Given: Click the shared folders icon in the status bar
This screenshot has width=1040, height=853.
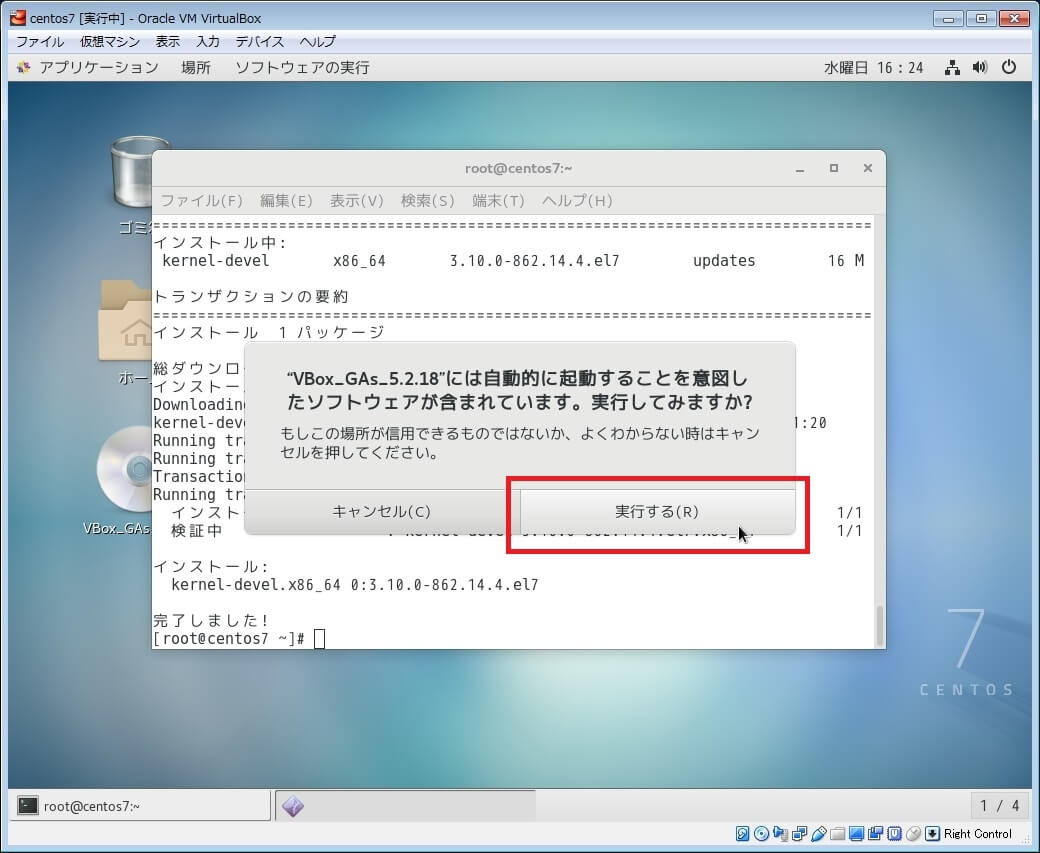Looking at the screenshot, I should 838,834.
